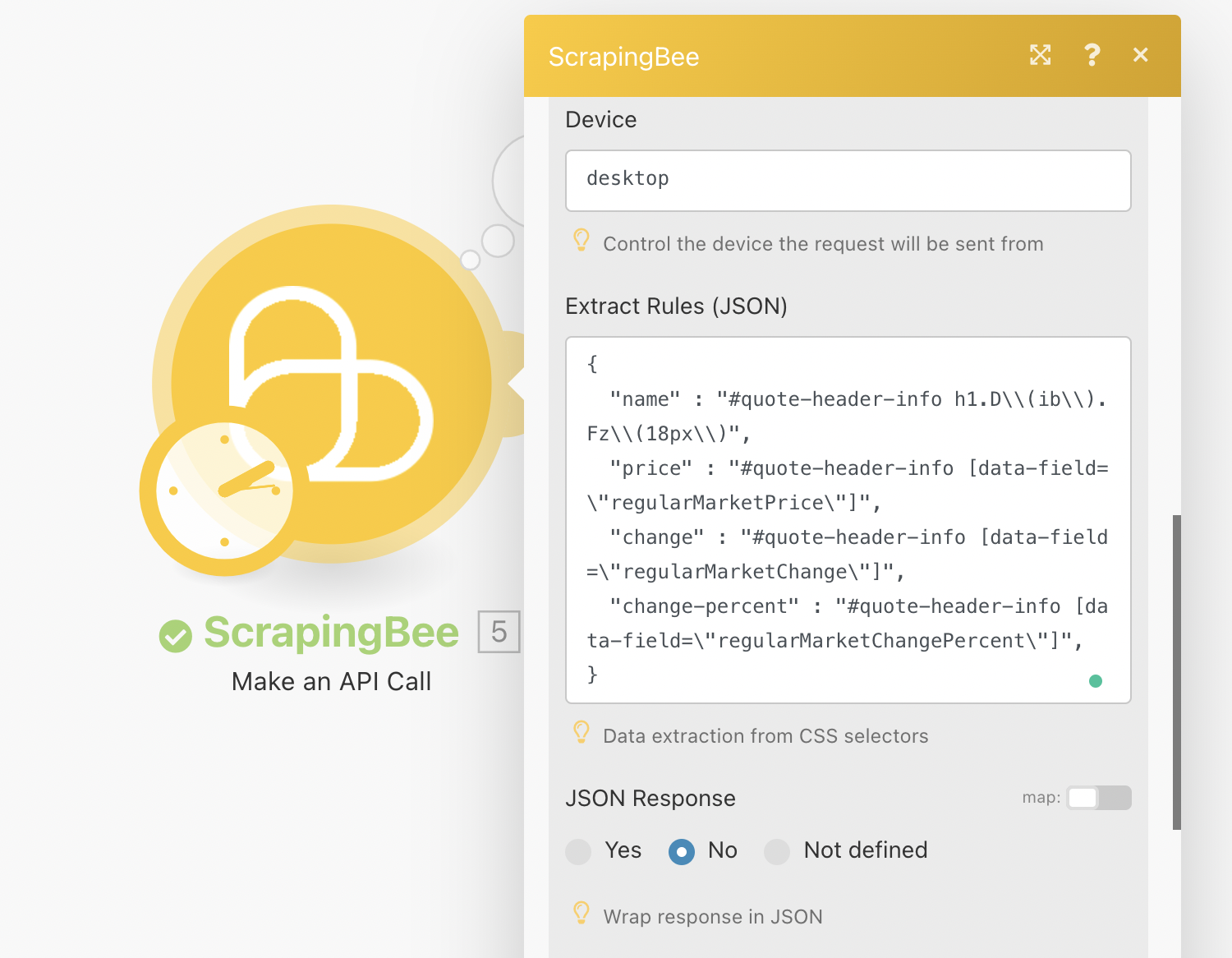
Task: Click the lightbulb icon beside Wrap response hint
Action: coord(582,914)
